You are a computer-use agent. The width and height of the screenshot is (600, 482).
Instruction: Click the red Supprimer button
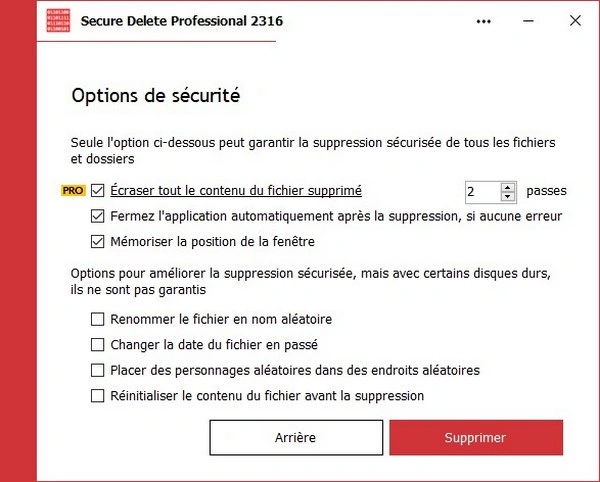coord(475,437)
